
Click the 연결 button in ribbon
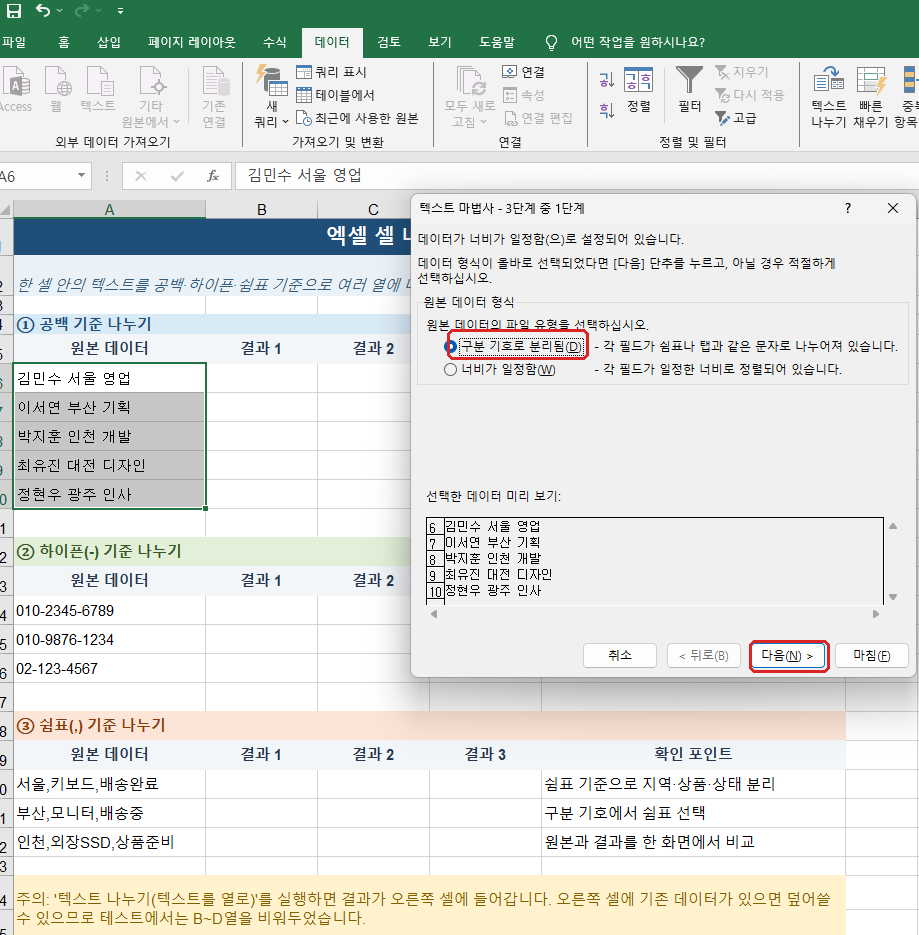524,72
